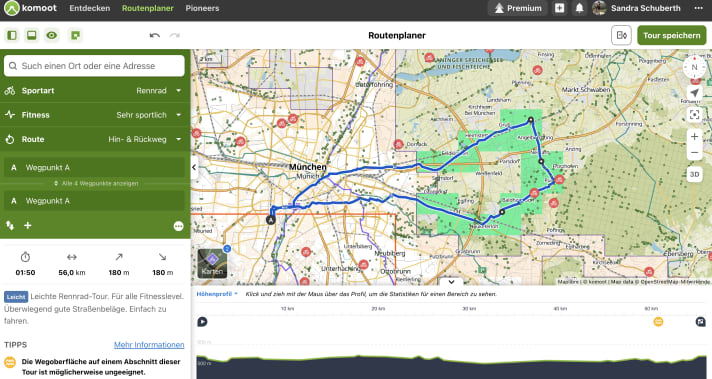Toggle the eye visibility icon
Viewport: 712px width, 379px height.
pos(52,35)
